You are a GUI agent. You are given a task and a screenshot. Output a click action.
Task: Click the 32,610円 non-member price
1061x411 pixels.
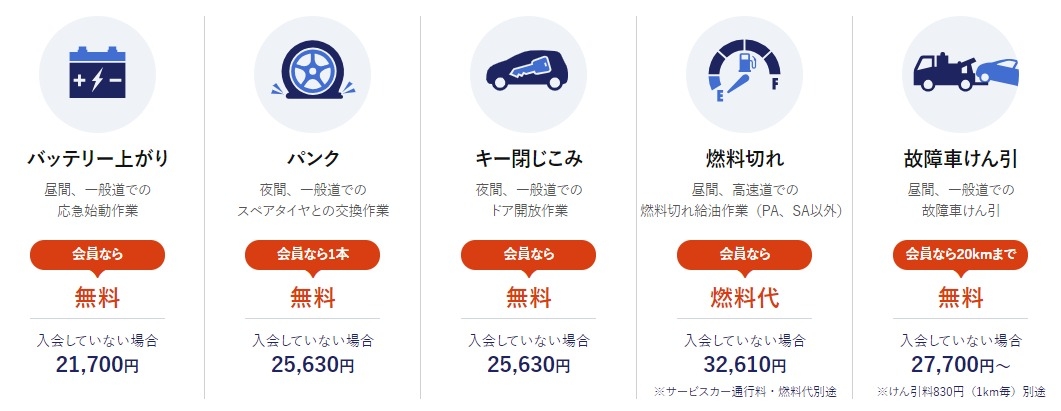744,365
